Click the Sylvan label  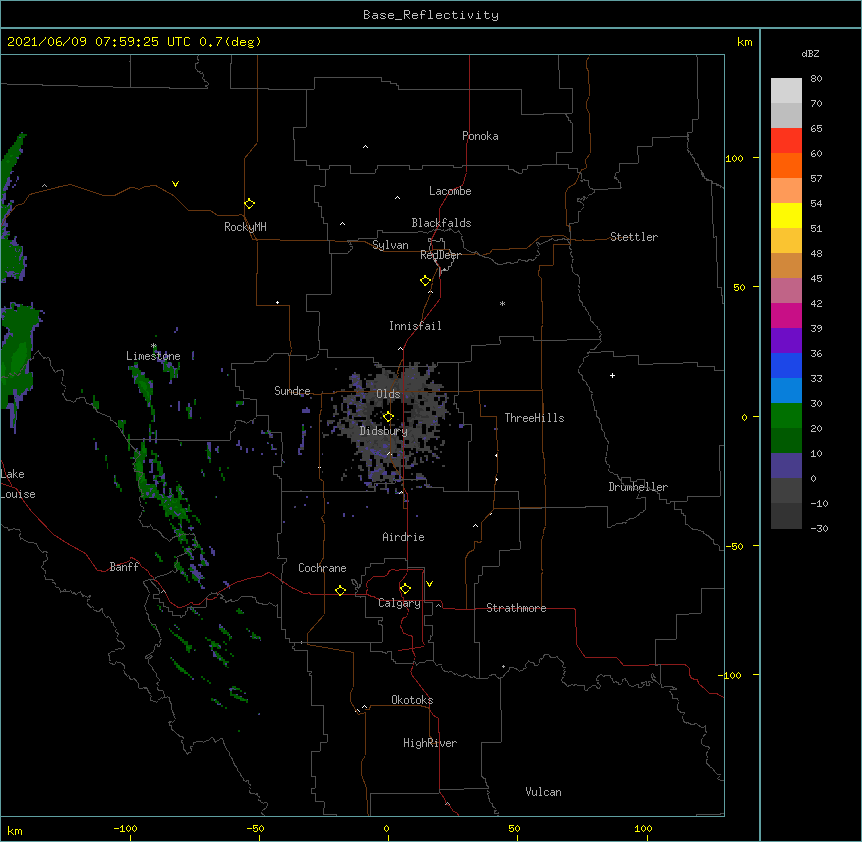tap(390, 245)
